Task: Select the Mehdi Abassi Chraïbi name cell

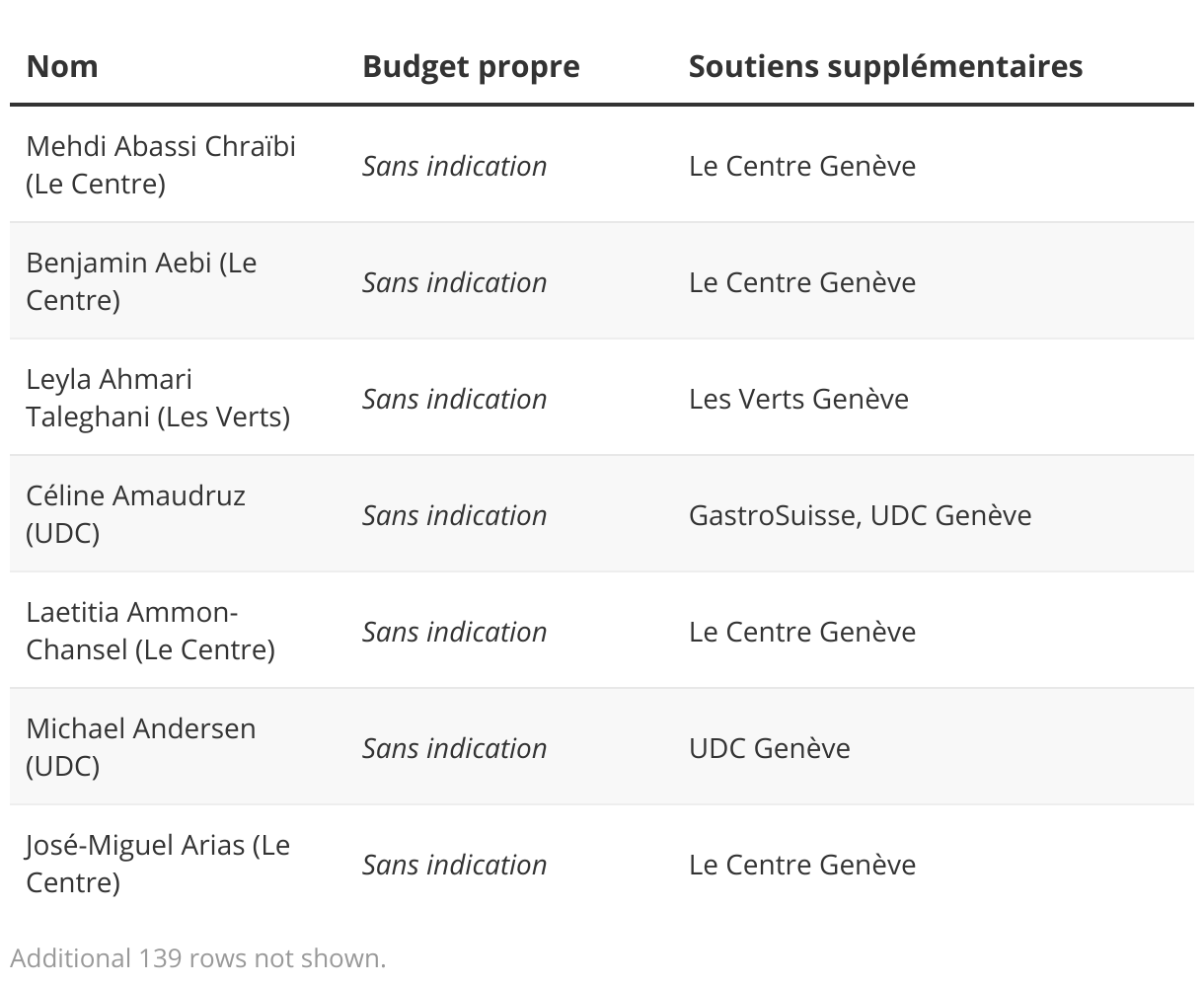Action: [161, 165]
